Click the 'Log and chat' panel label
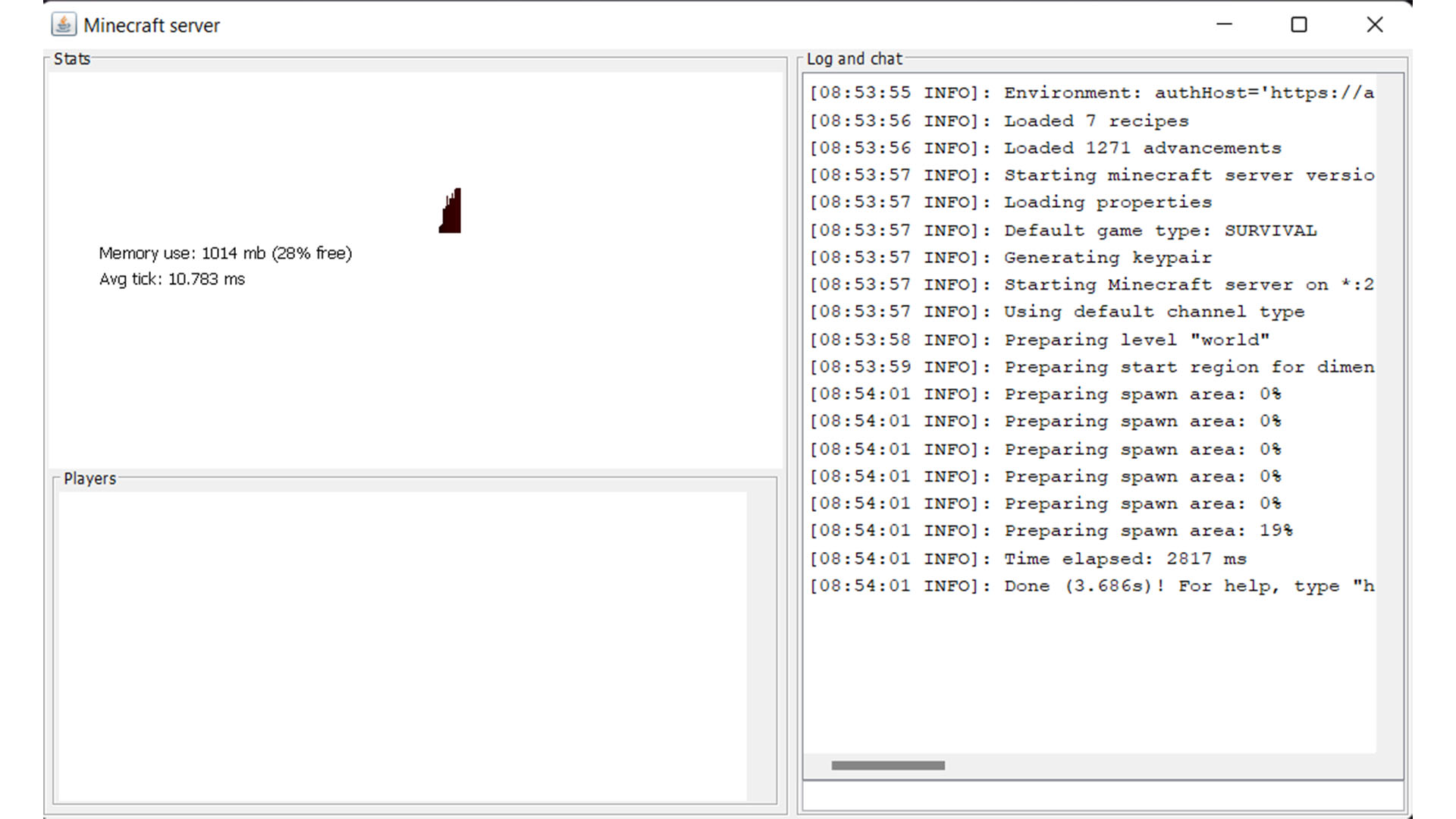 pyautogui.click(x=855, y=59)
